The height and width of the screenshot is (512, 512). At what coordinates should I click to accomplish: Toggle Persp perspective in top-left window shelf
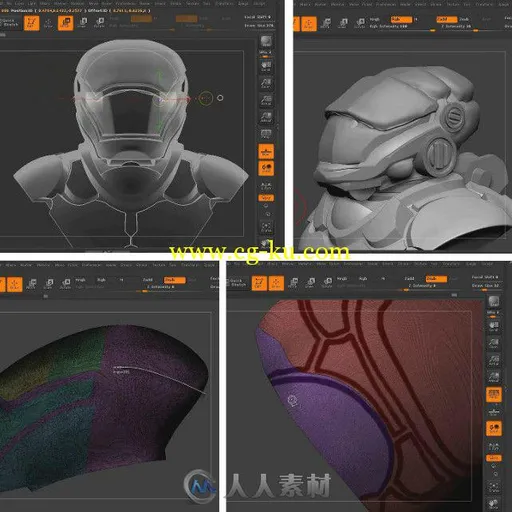click(x=266, y=134)
